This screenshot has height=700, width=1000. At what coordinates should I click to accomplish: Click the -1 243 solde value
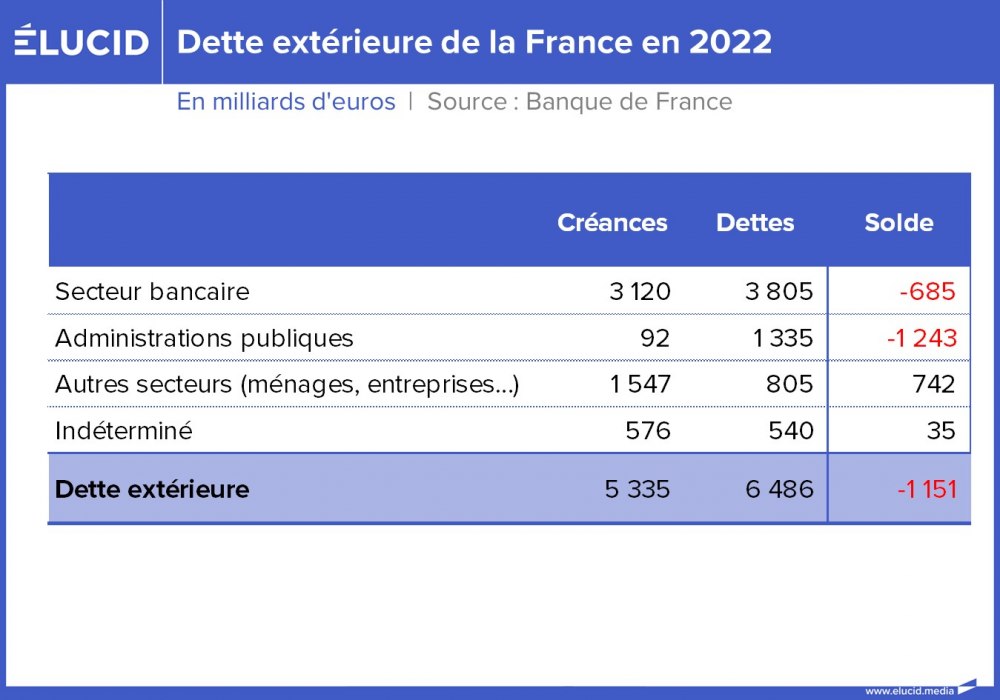[x=922, y=338]
